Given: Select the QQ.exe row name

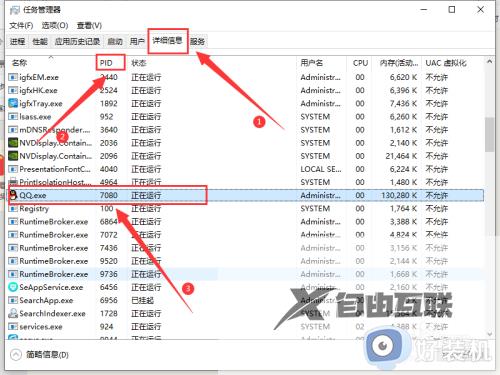Looking at the screenshot, I should pyautogui.click(x=33, y=195).
